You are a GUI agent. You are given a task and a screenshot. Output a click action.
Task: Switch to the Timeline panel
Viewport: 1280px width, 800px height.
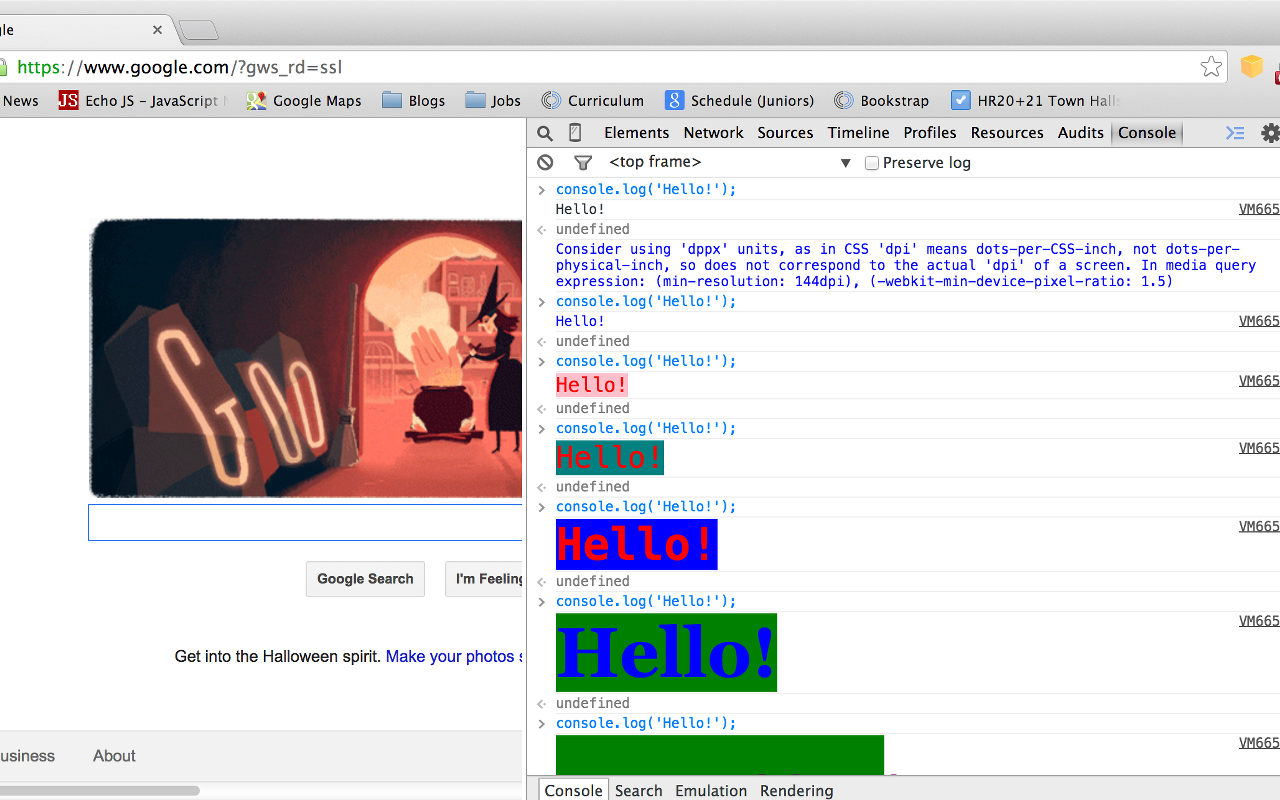click(858, 132)
